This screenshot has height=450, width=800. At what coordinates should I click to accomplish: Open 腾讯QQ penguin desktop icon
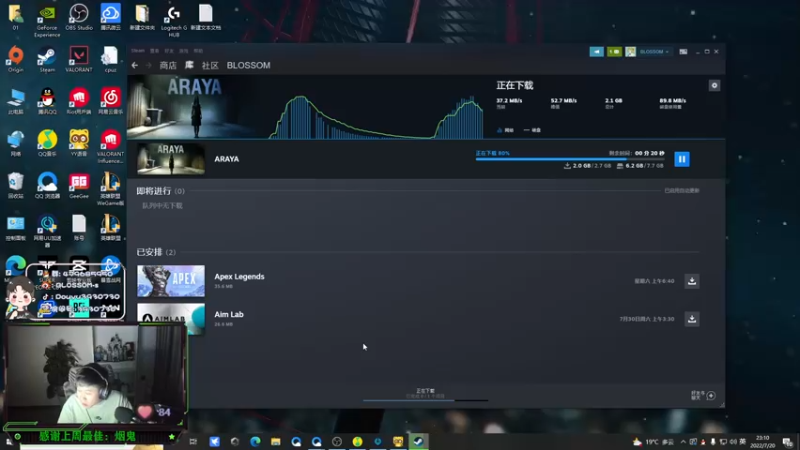(x=47, y=101)
